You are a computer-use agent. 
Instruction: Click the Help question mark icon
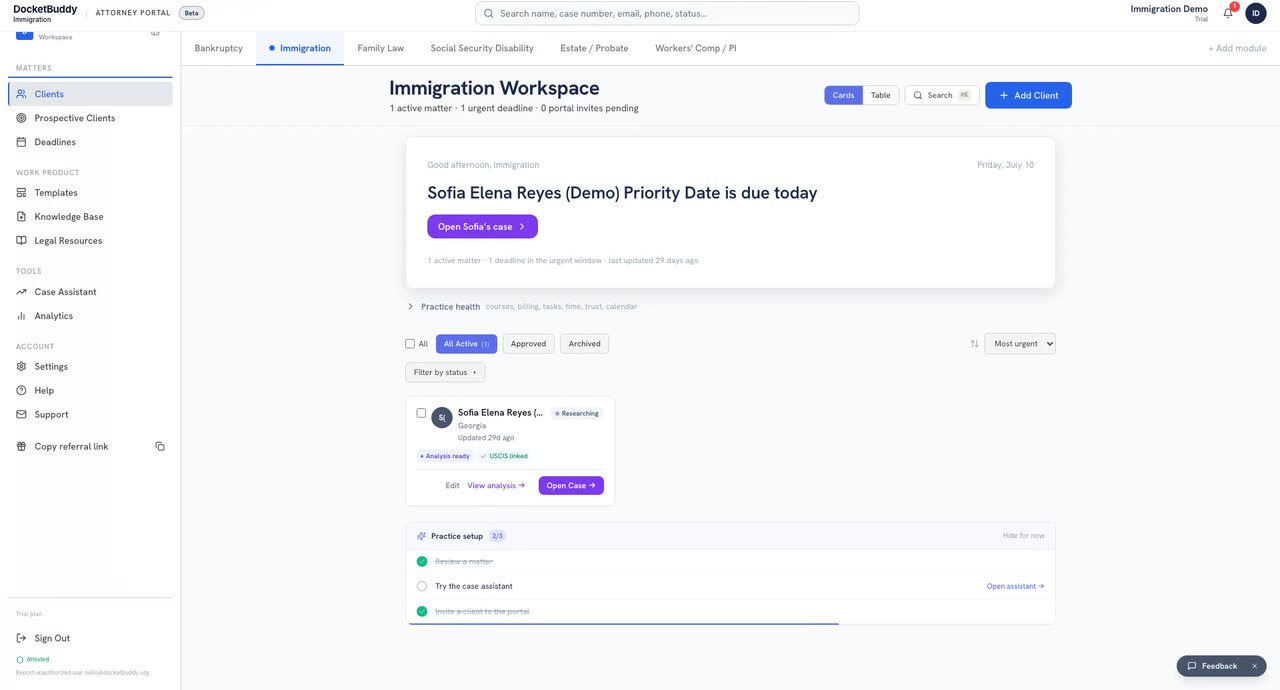coord(21,390)
